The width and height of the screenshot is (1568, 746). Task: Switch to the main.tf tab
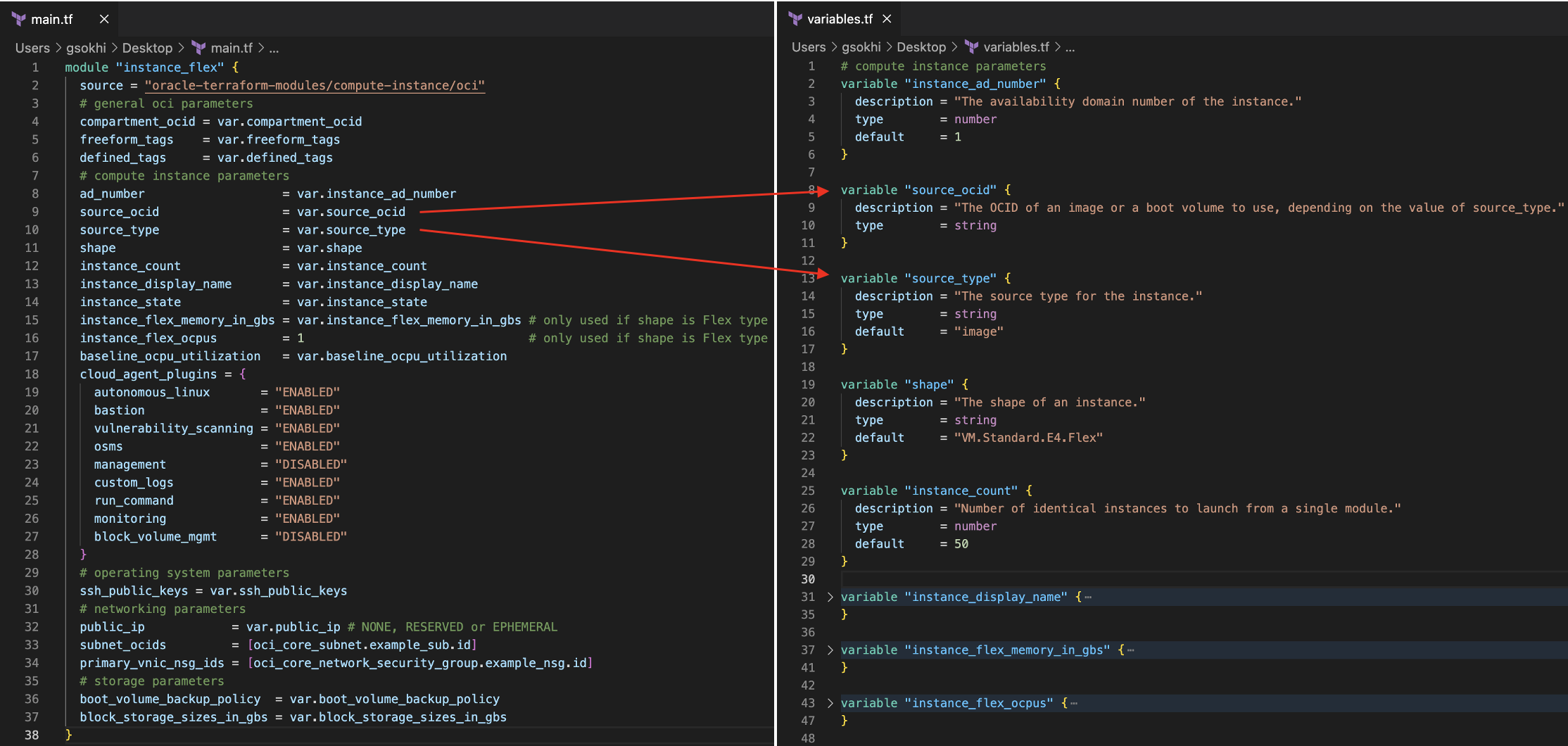[51, 19]
